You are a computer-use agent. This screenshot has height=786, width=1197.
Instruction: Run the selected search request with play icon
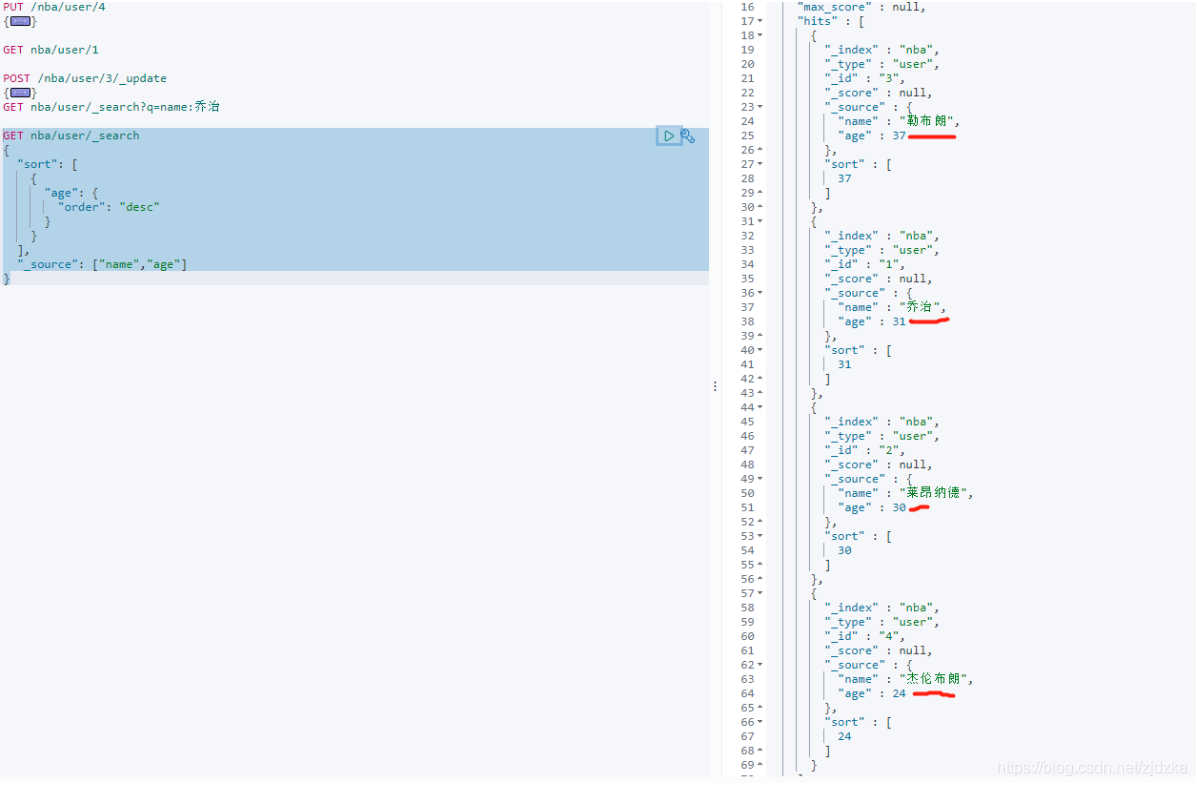(x=669, y=136)
